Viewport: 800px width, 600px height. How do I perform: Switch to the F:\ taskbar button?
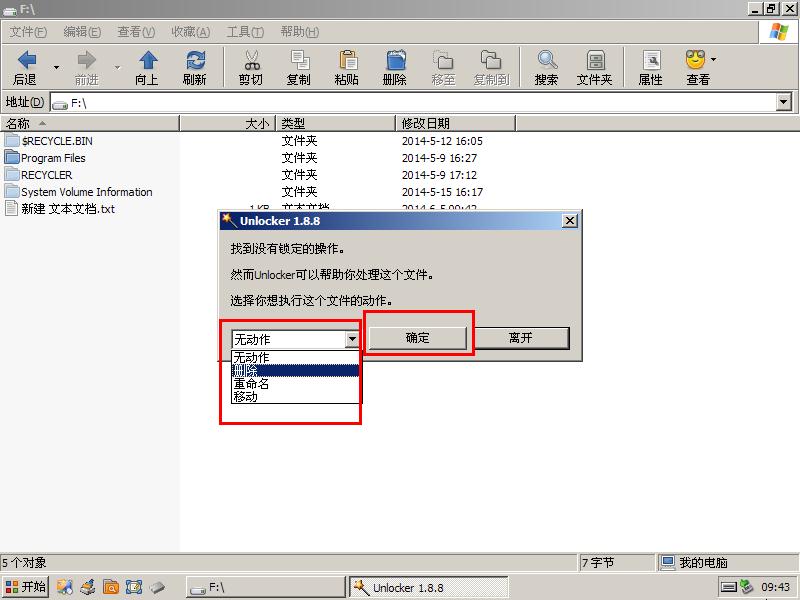(265, 587)
